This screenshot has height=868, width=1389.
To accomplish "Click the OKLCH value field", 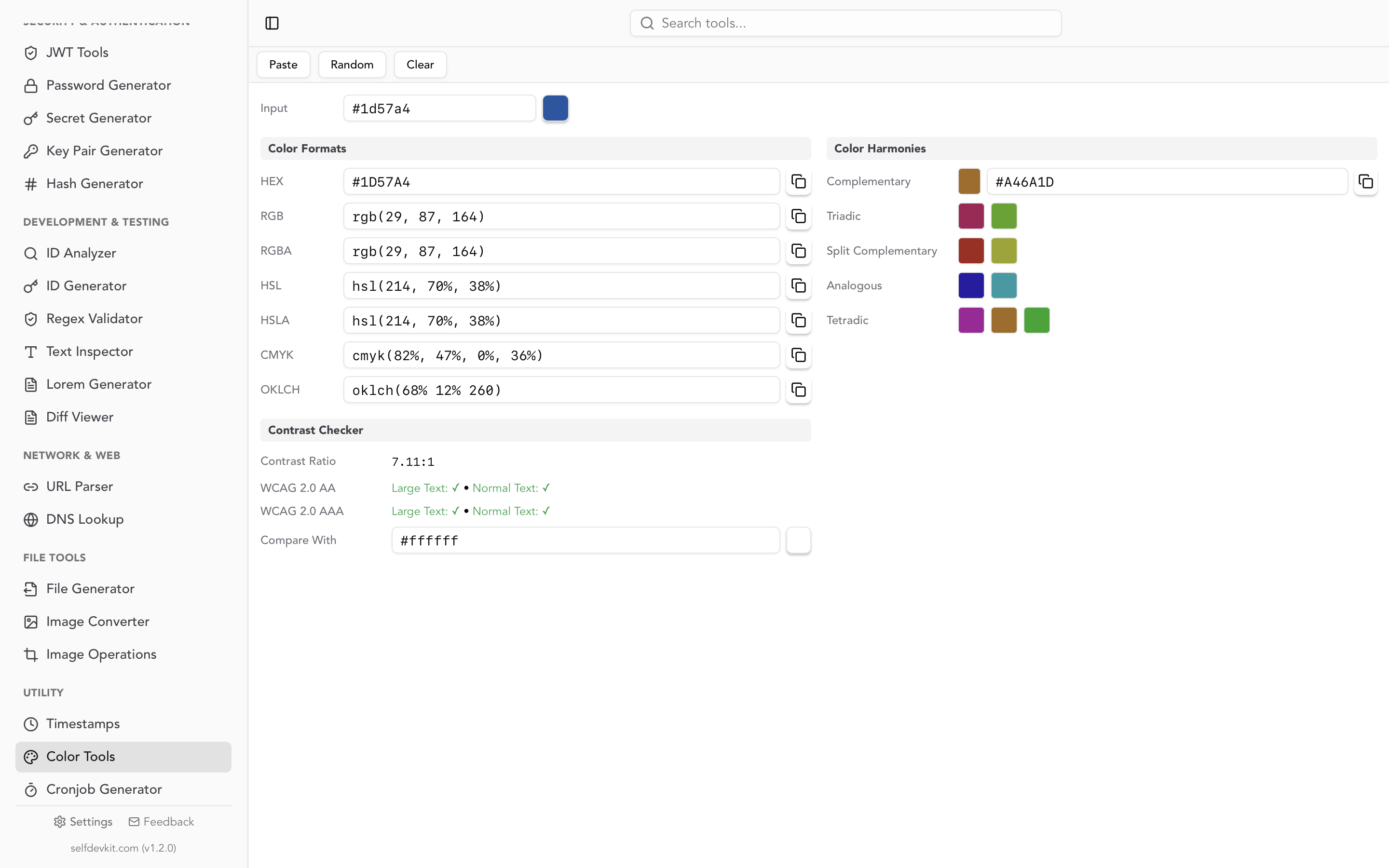I will tap(561, 390).
